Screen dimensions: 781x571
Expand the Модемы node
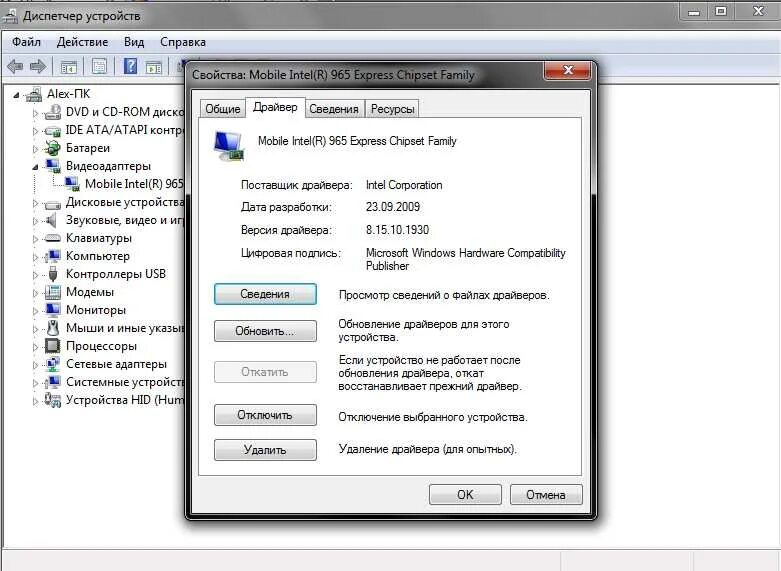pos(35,293)
